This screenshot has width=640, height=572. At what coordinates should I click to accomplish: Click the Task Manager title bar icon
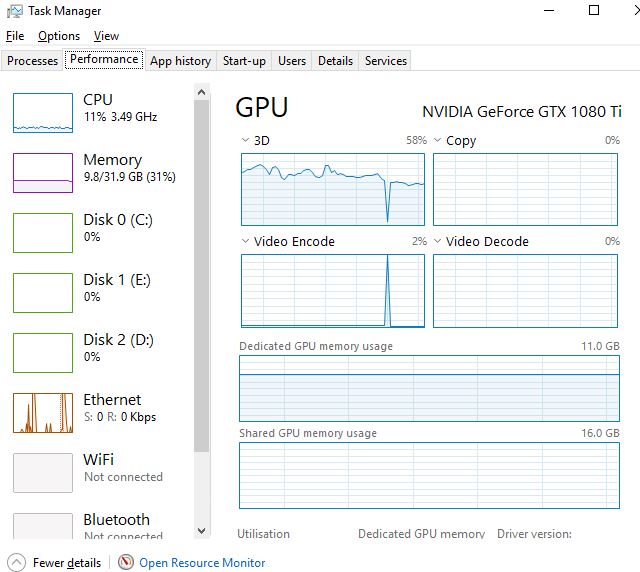(15, 11)
